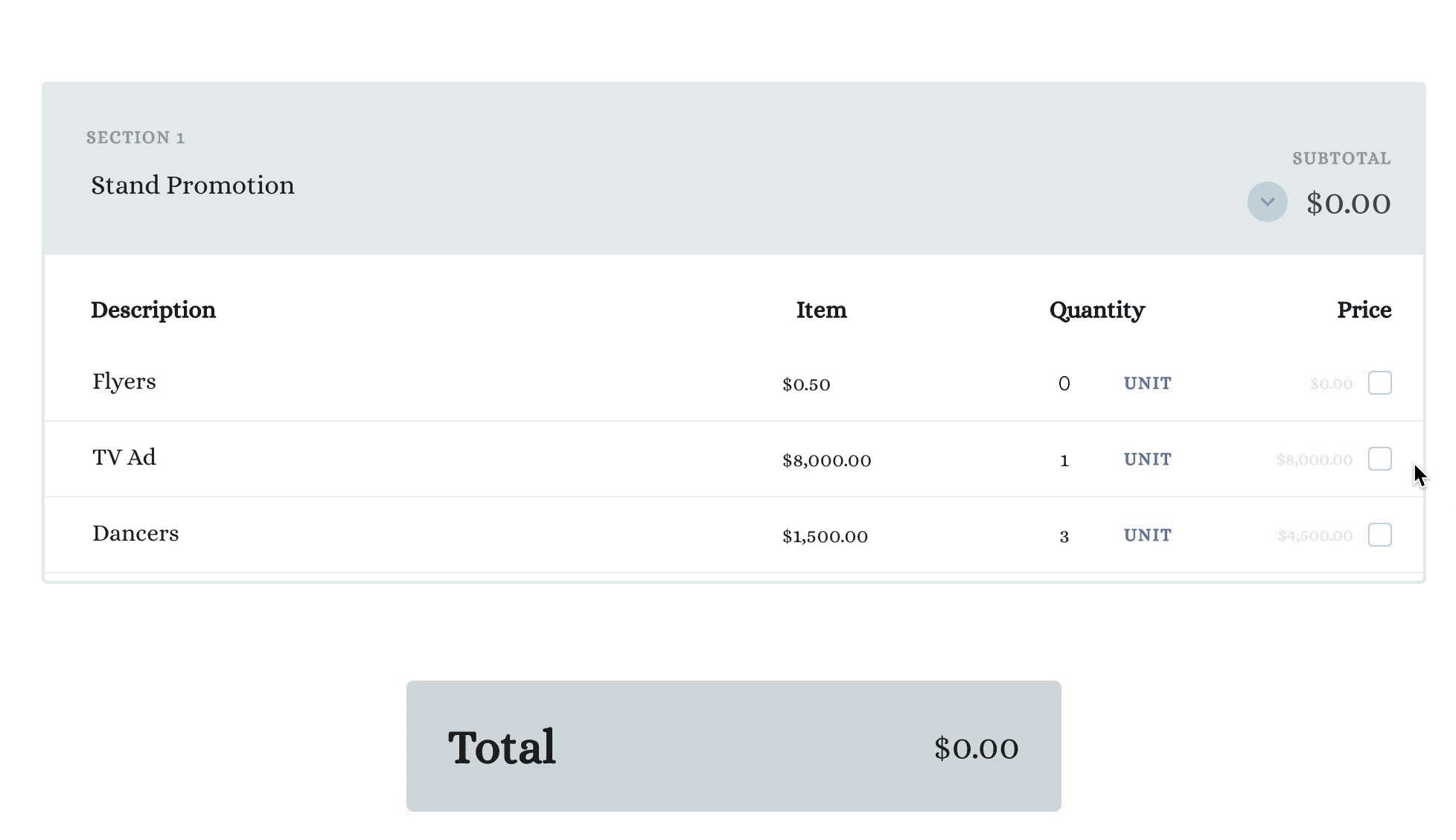This screenshot has width=1456, height=840.
Task: Click the Dancers quantity of 3
Action: [x=1064, y=536]
